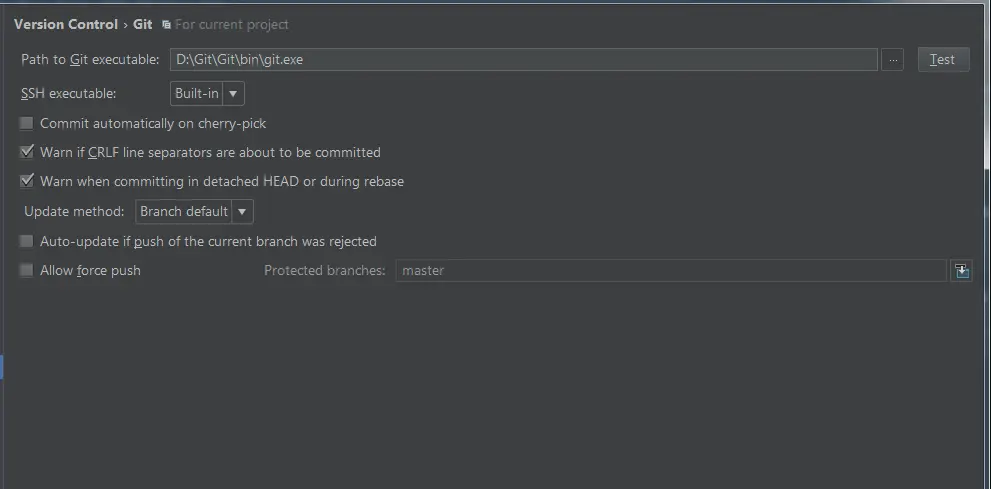The height and width of the screenshot is (489, 991).
Task: Click the Path to Git executable label
Action: point(90,60)
